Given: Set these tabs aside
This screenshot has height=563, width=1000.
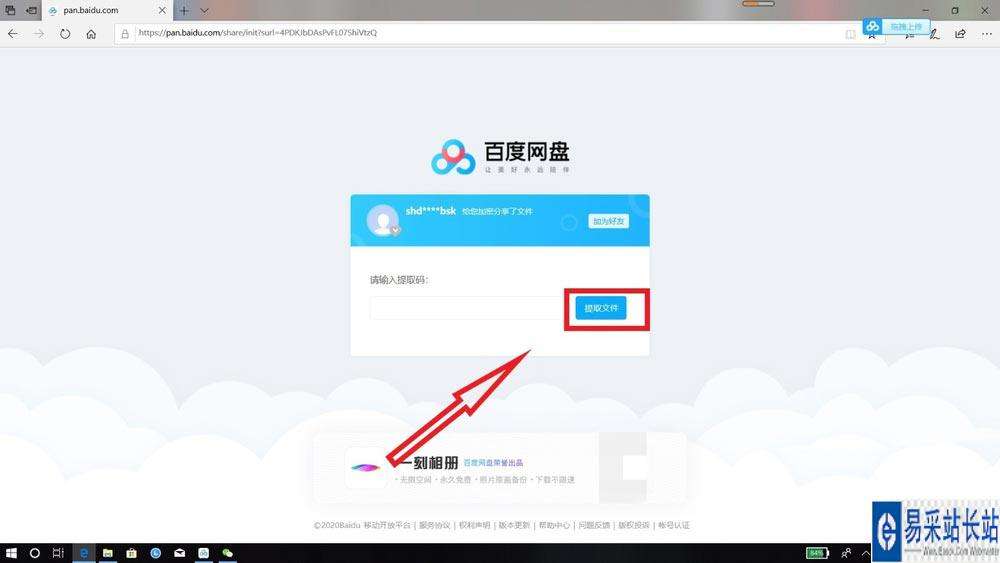Looking at the screenshot, I should click(31, 11).
